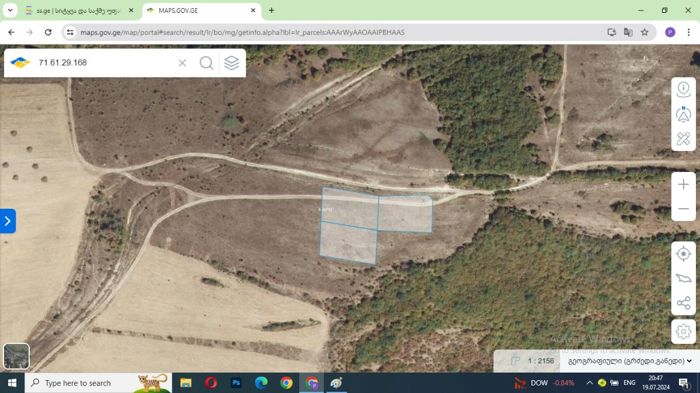Open File Explorer from taskbar

186,383
